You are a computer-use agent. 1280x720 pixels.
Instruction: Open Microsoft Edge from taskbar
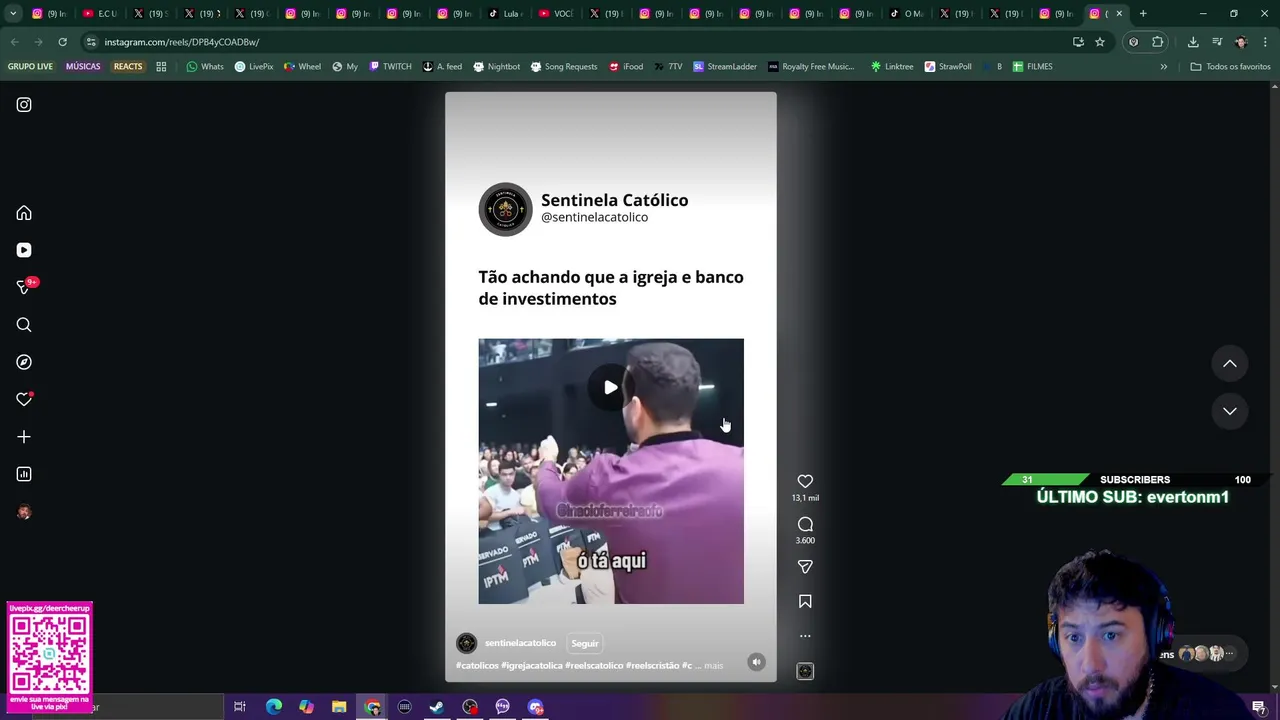coord(273,707)
